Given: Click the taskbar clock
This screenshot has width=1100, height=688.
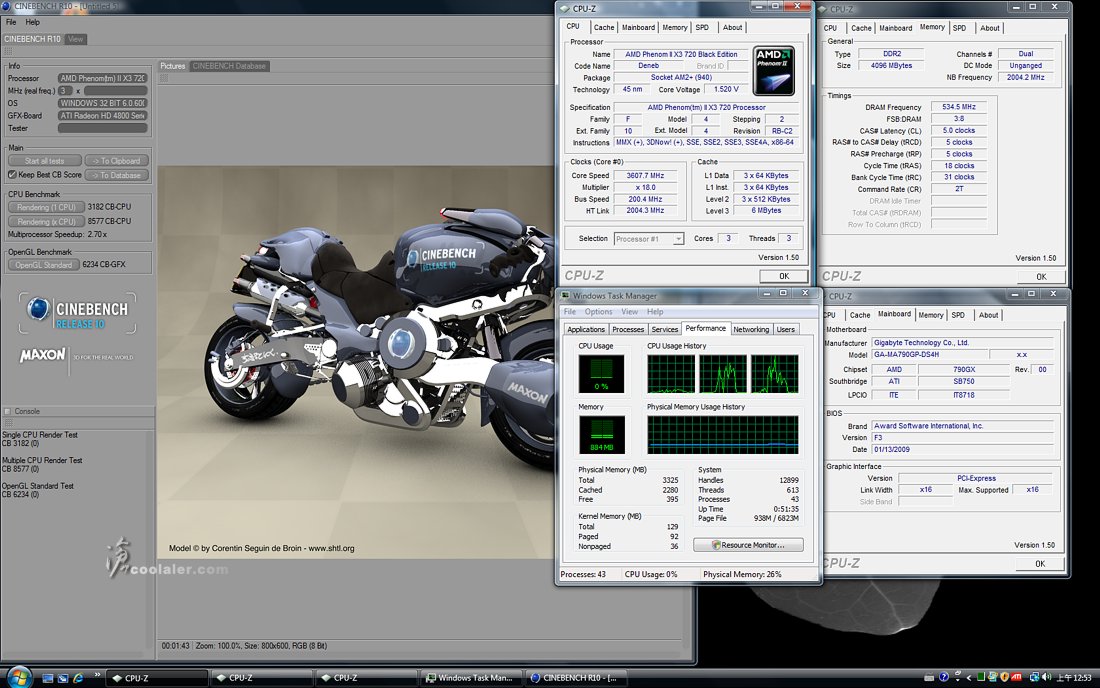Looking at the screenshot, I should [x=1074, y=677].
